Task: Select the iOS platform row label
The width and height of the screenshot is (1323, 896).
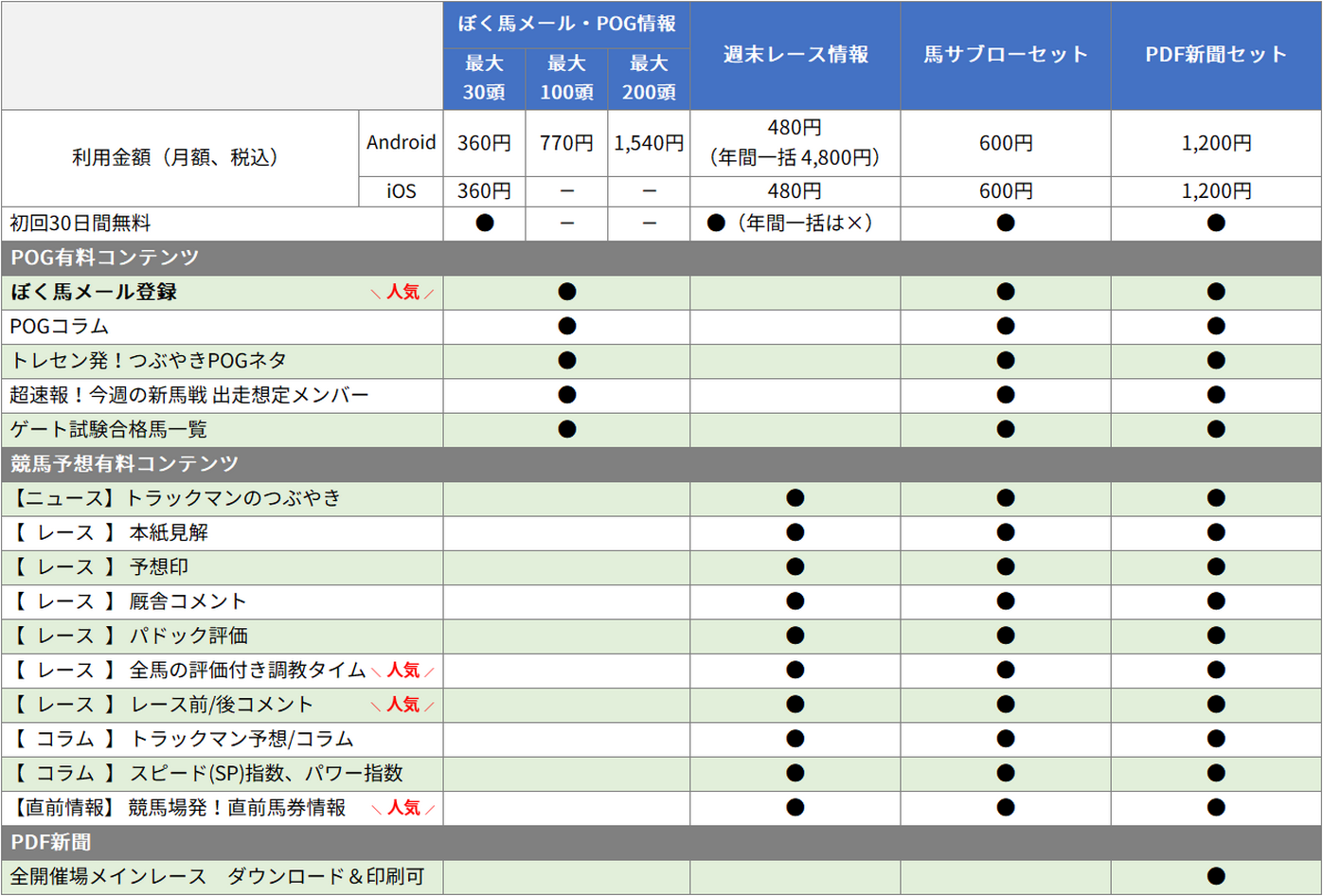Action: click(401, 191)
